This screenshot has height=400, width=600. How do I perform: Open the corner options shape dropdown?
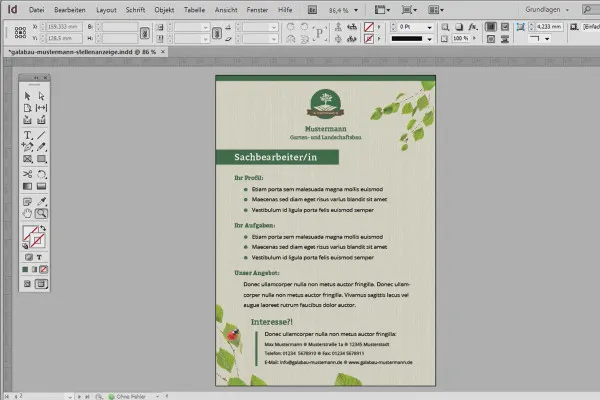click(x=547, y=39)
